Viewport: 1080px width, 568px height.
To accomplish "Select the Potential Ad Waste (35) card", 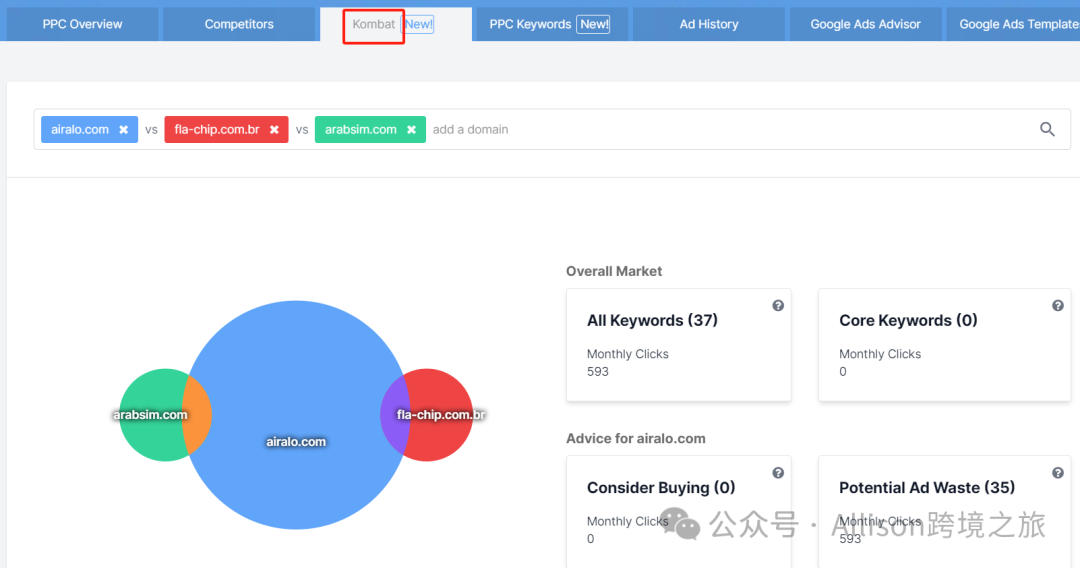I will tap(944, 512).
